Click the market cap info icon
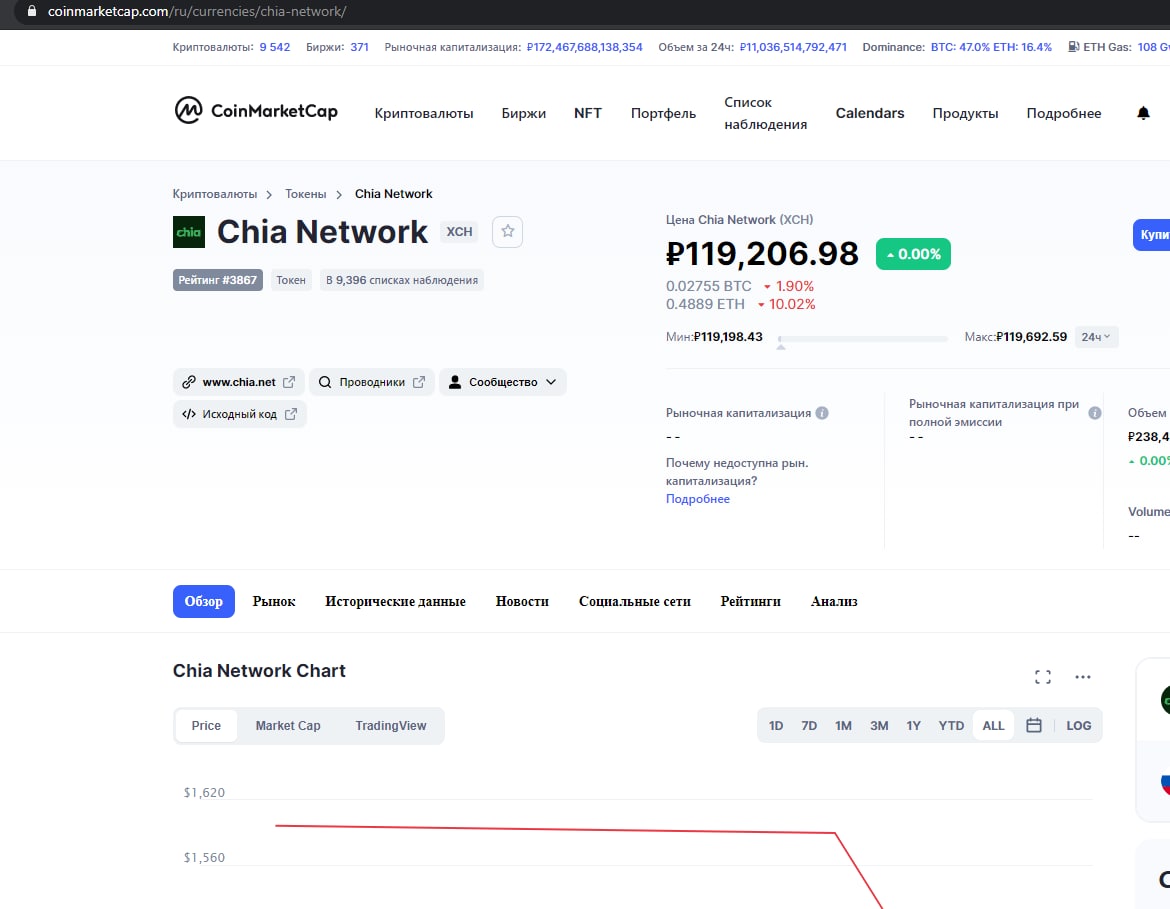The height and width of the screenshot is (909, 1170). pos(822,413)
